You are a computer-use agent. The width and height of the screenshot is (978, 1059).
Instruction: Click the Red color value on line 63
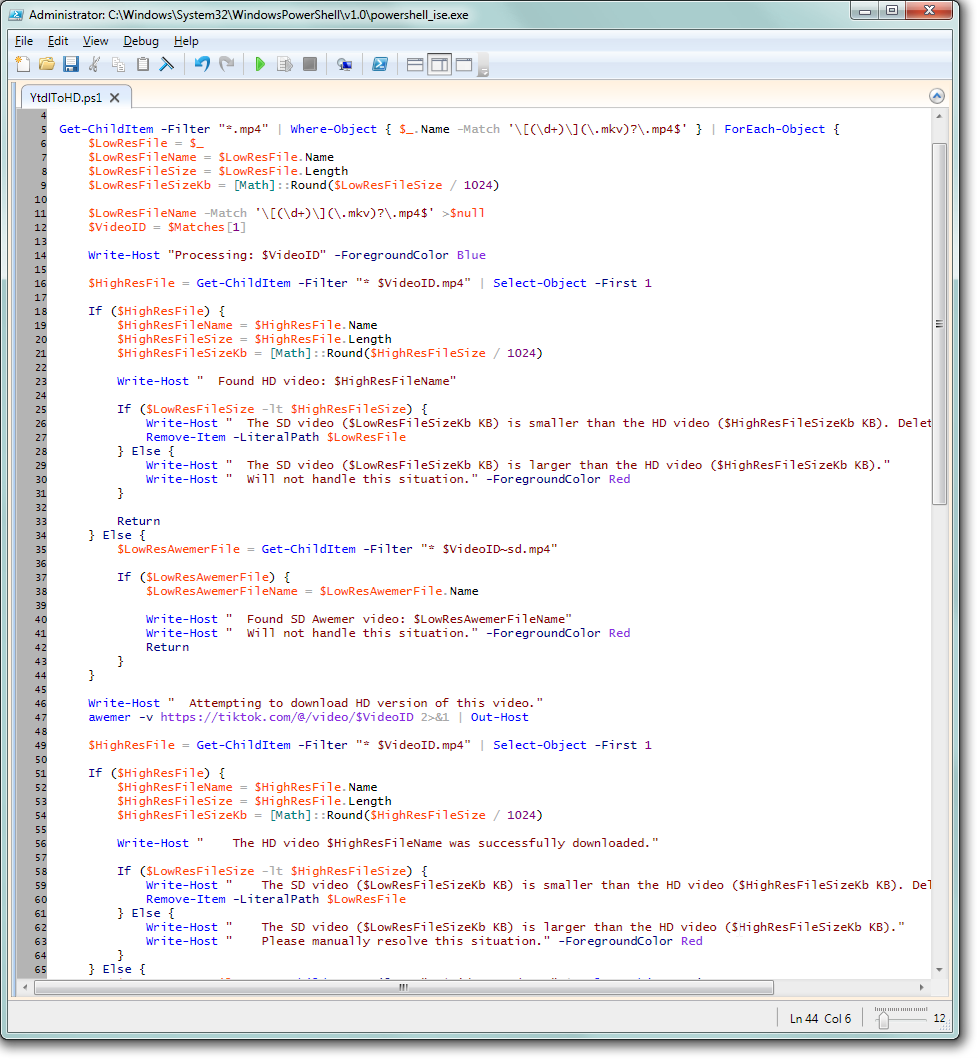692,941
